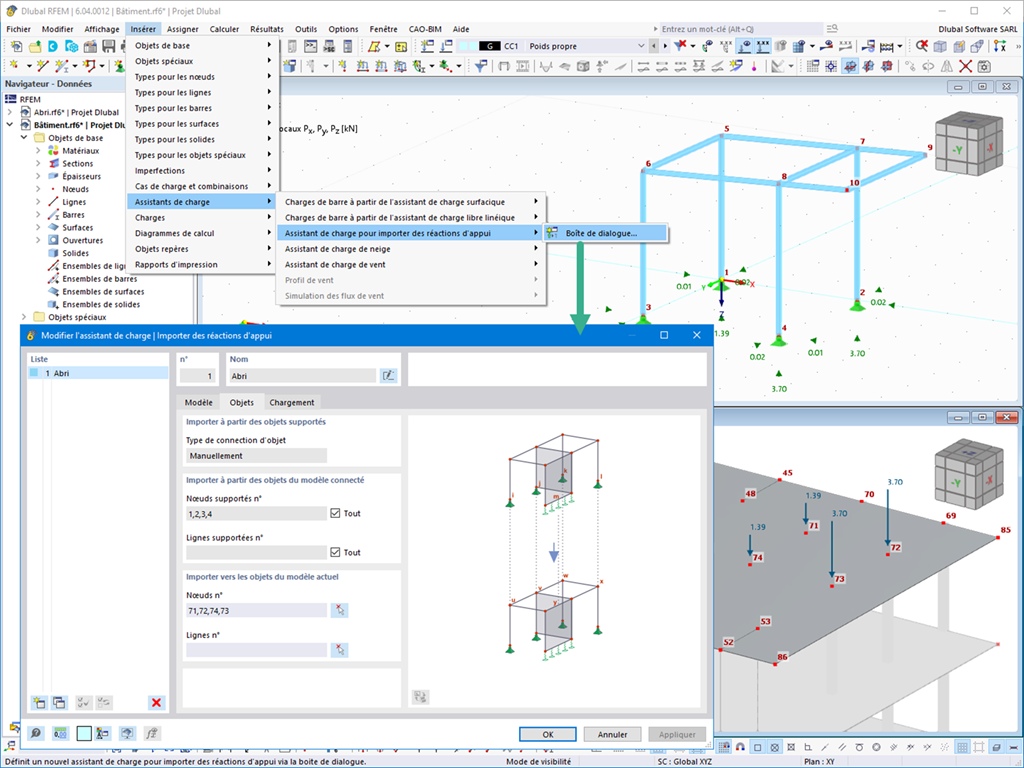Click the magnet snap icon in status bar
The width and height of the screenshot is (1024, 768).
click(x=740, y=746)
